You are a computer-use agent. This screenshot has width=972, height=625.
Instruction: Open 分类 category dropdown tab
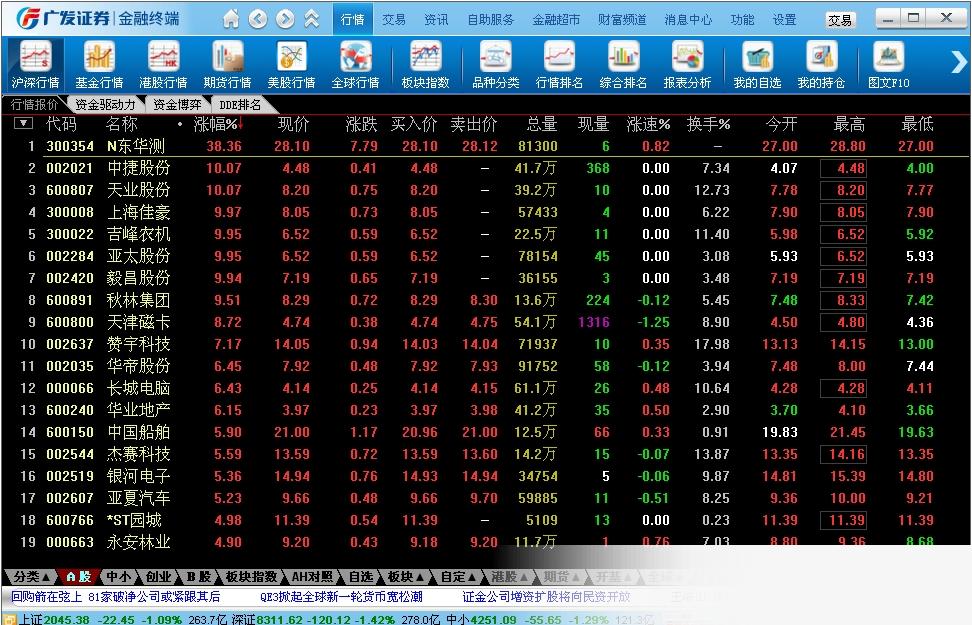[30, 577]
